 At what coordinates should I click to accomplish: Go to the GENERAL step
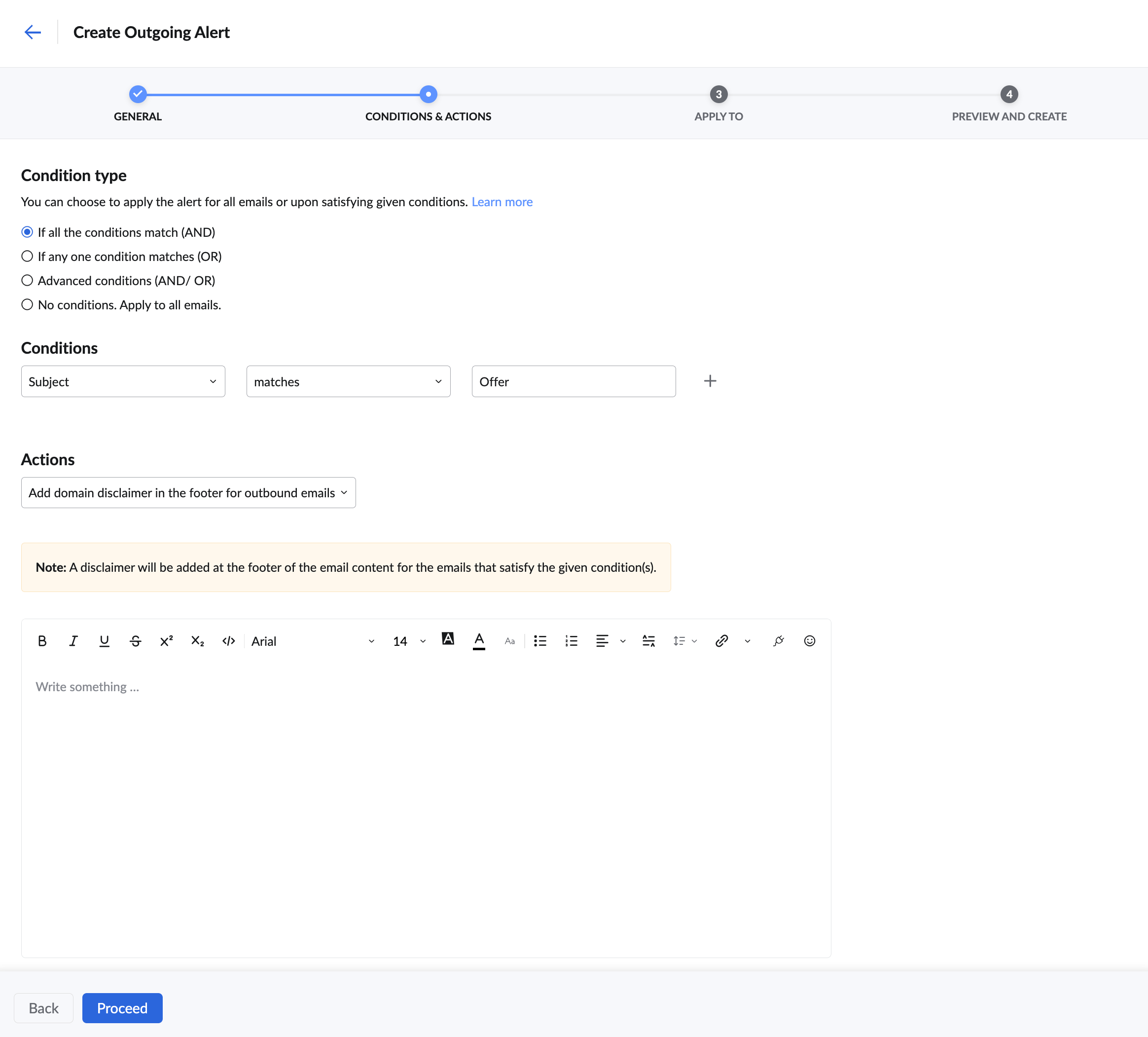pyautogui.click(x=138, y=95)
